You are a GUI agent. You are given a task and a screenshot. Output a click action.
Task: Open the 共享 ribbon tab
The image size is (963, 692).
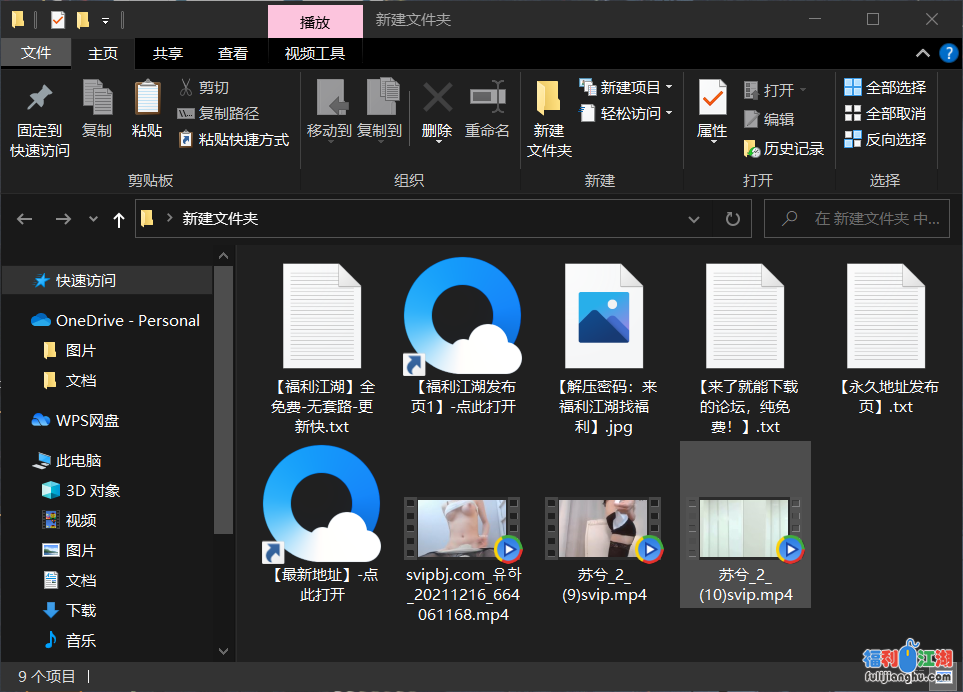(x=168, y=54)
